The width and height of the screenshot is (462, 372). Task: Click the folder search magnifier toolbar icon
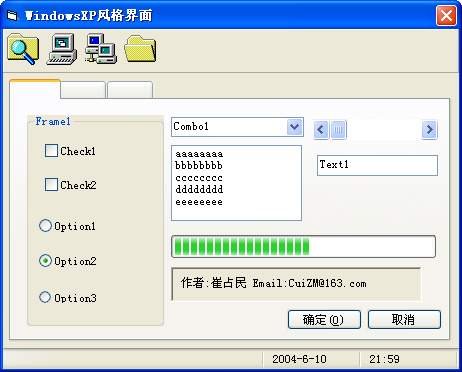click(x=23, y=49)
